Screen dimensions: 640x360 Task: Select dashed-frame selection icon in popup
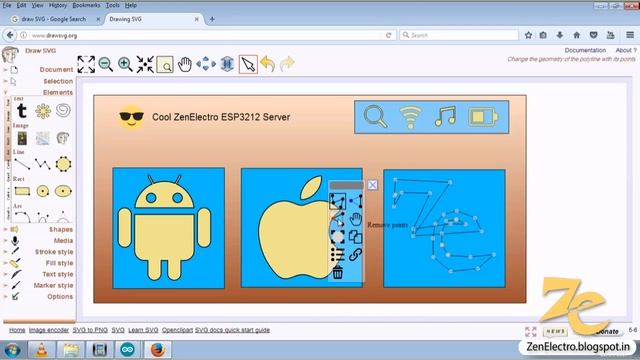[338, 237]
